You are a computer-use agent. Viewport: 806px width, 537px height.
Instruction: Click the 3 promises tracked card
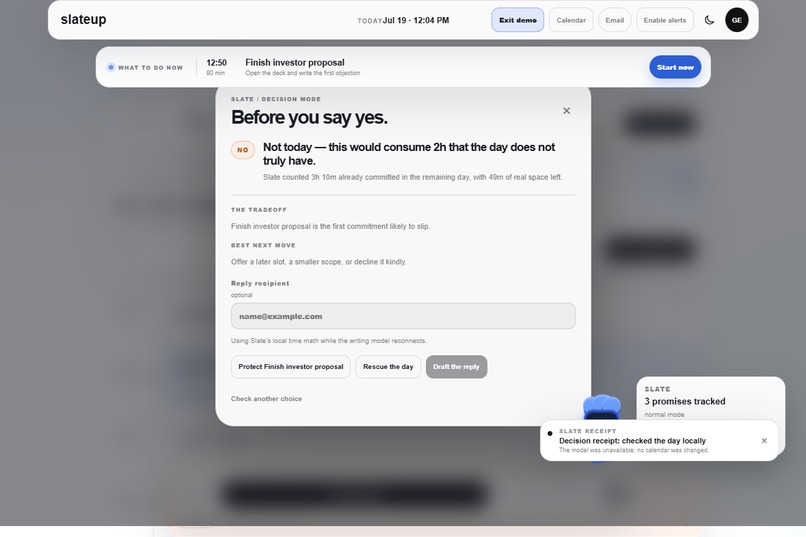point(710,399)
